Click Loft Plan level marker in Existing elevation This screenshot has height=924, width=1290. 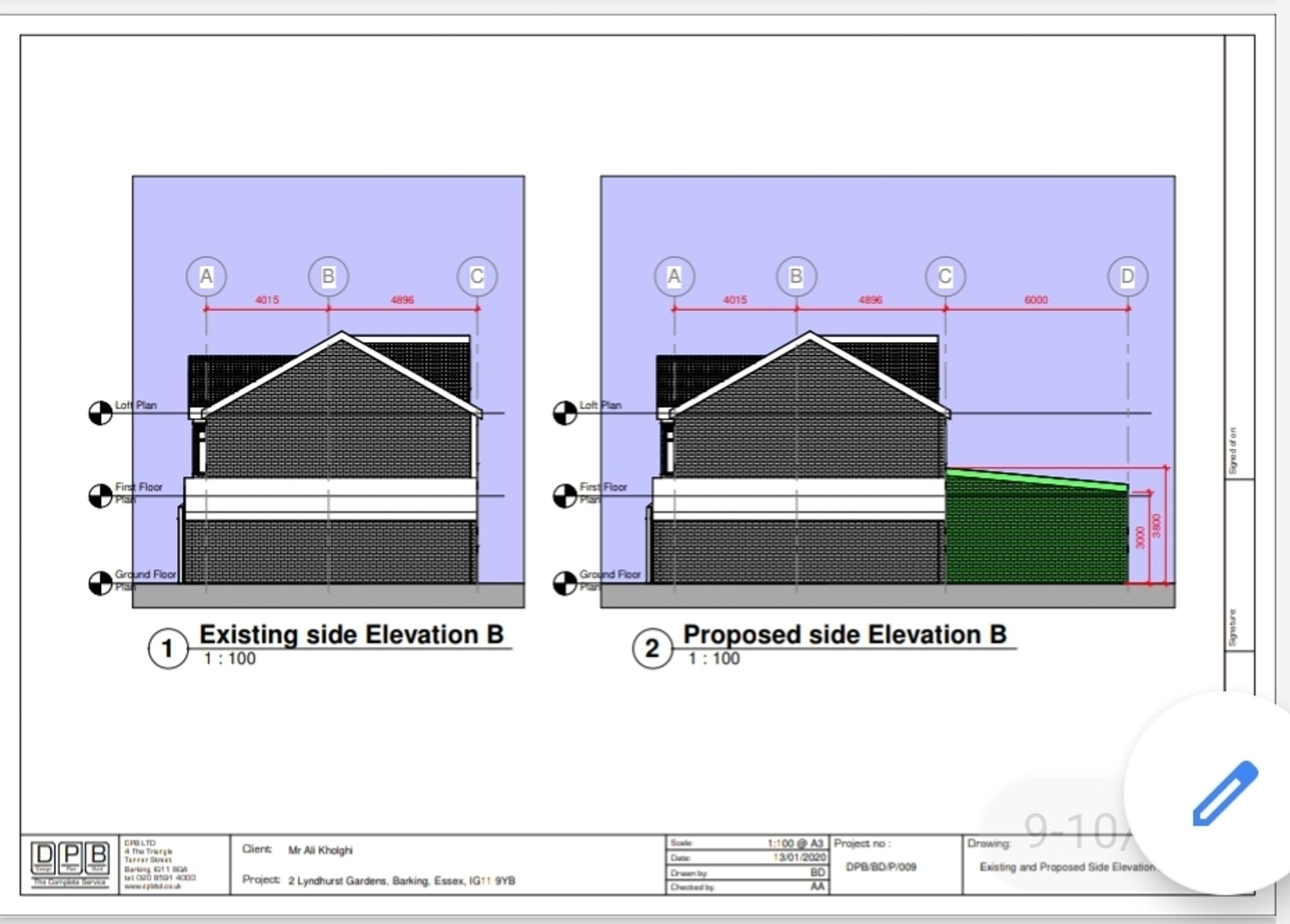100,413
